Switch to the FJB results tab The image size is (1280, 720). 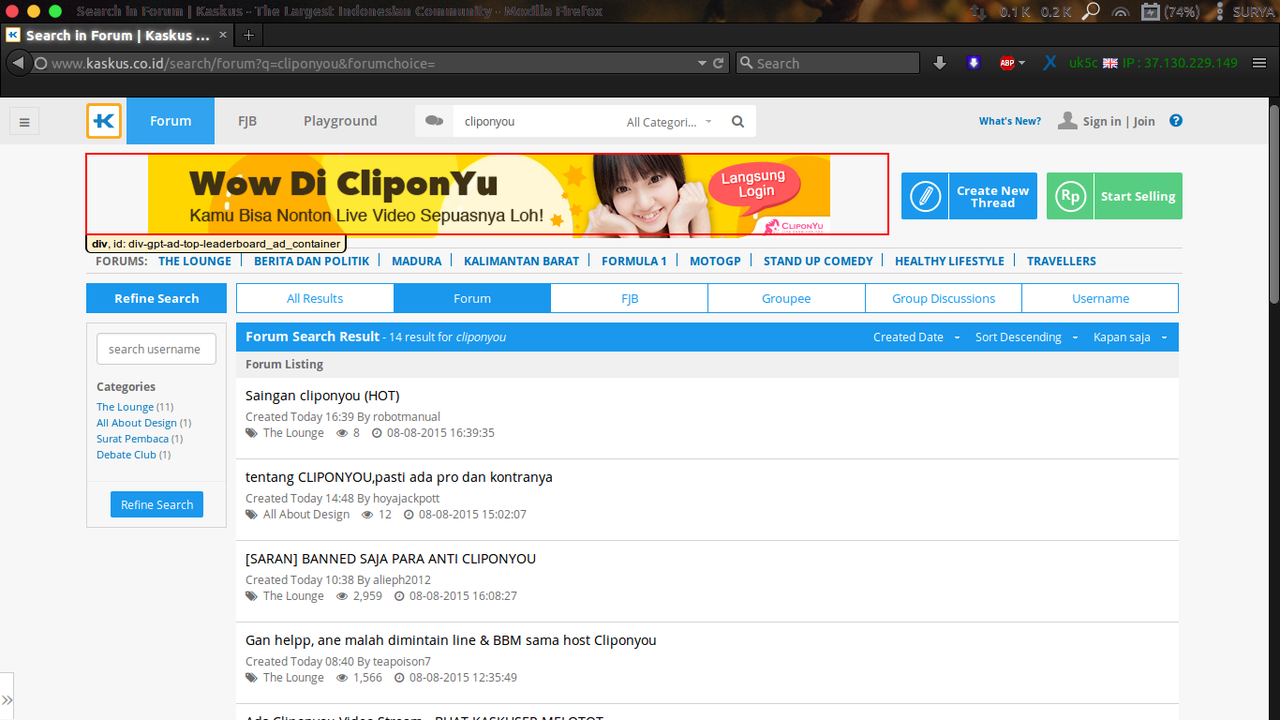point(629,298)
